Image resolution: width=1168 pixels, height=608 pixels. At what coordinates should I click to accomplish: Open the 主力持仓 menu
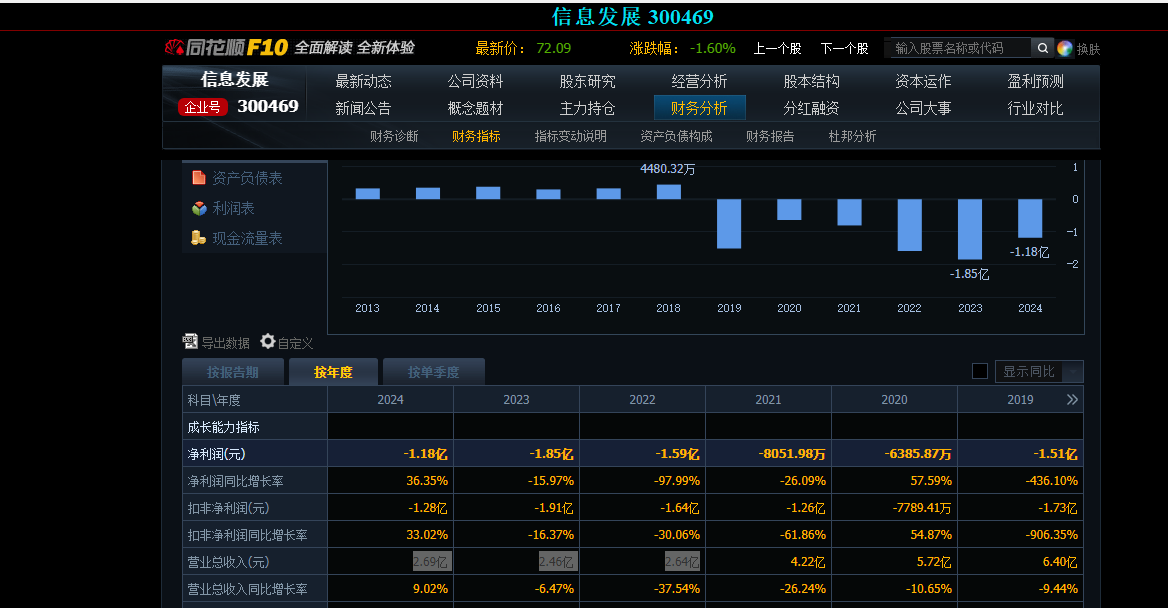[x=588, y=108]
